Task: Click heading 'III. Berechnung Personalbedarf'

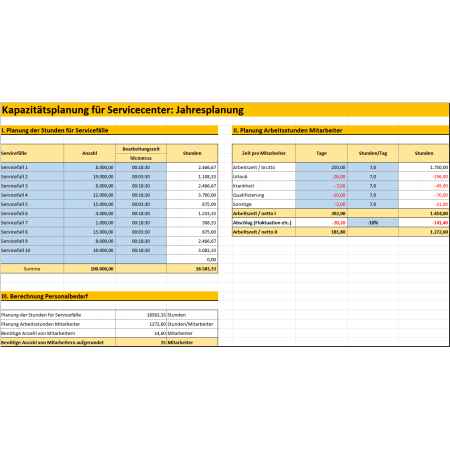Action: [x=45, y=296]
